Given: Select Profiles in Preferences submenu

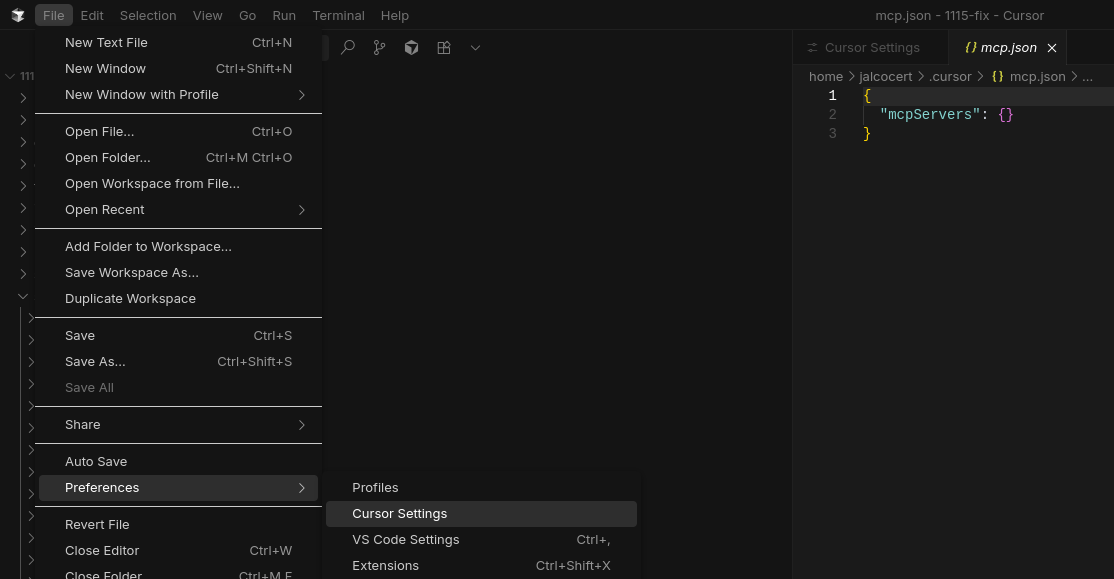Looking at the screenshot, I should [x=481, y=487].
